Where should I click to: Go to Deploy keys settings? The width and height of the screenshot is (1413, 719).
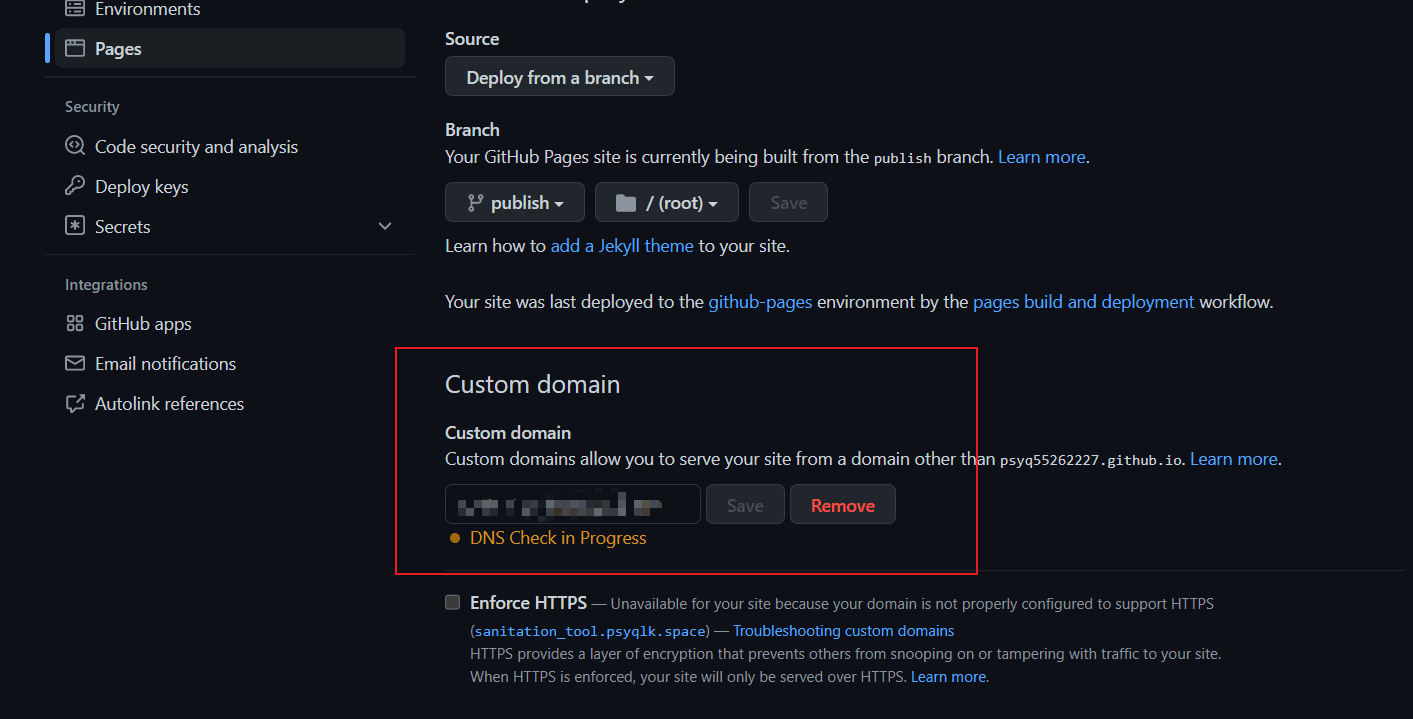(141, 186)
